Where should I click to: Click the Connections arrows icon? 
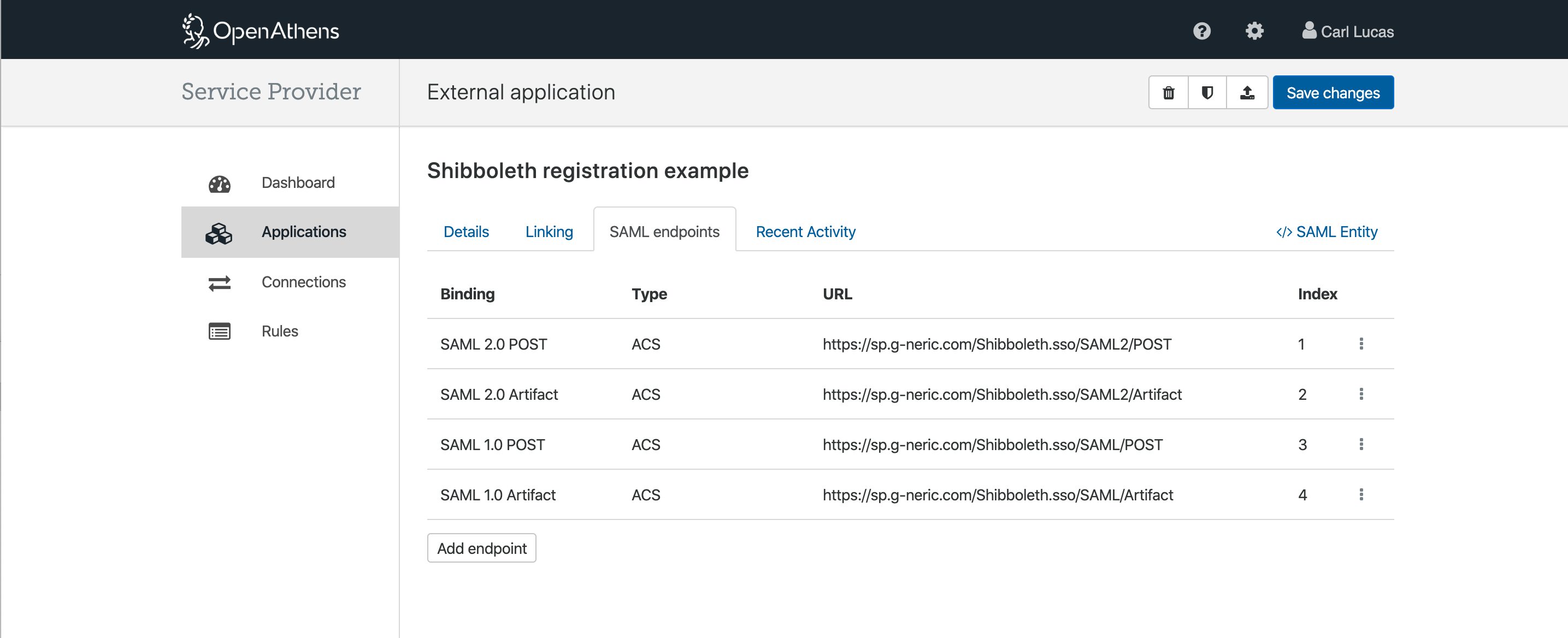click(x=219, y=282)
